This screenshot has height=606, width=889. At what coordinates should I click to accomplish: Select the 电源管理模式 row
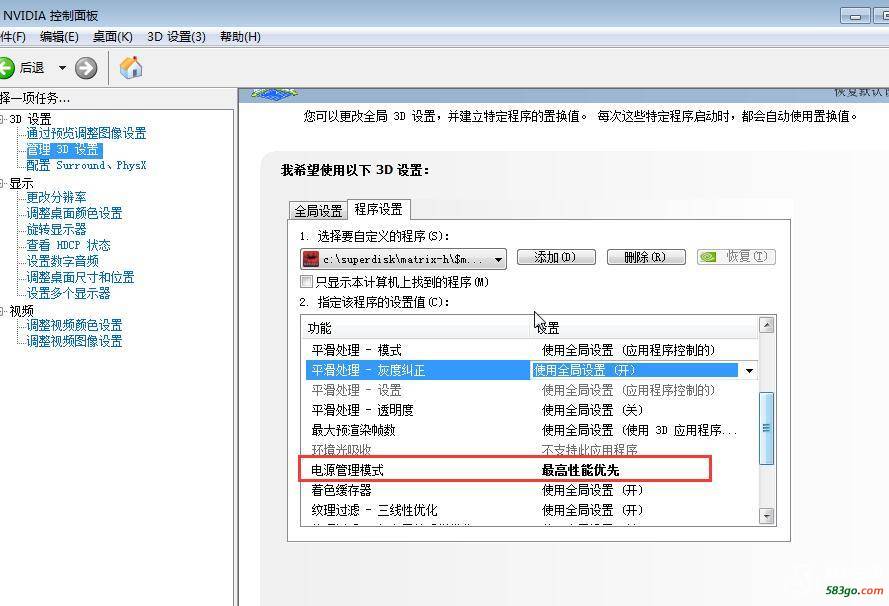(x=530, y=470)
